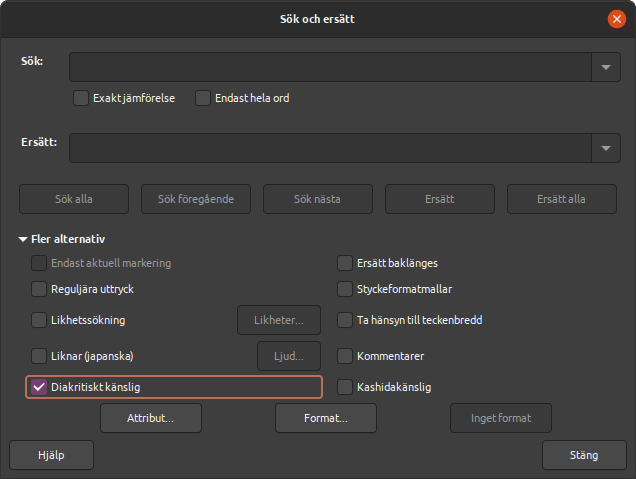Open the Attribut... dialog button

151,418
